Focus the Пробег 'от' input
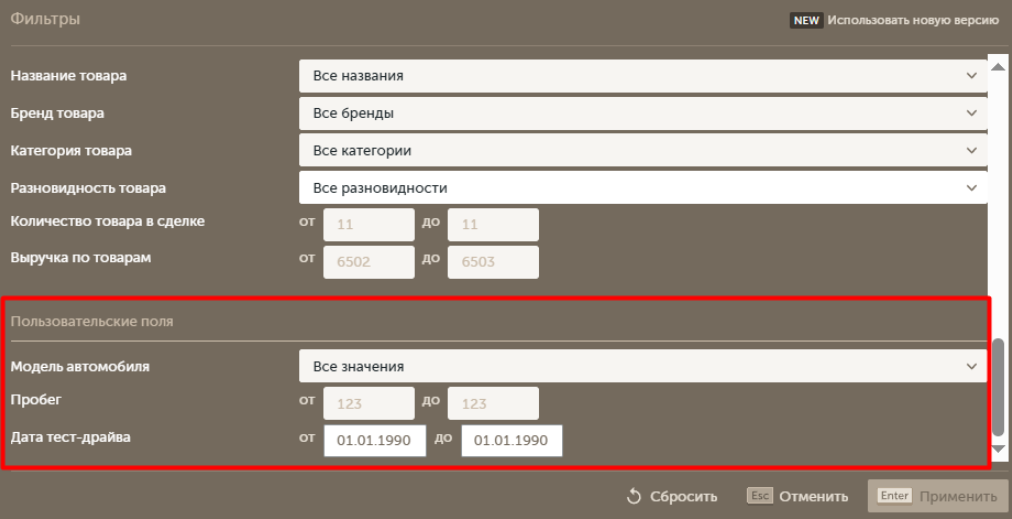The height and width of the screenshot is (519, 1012). [368, 404]
